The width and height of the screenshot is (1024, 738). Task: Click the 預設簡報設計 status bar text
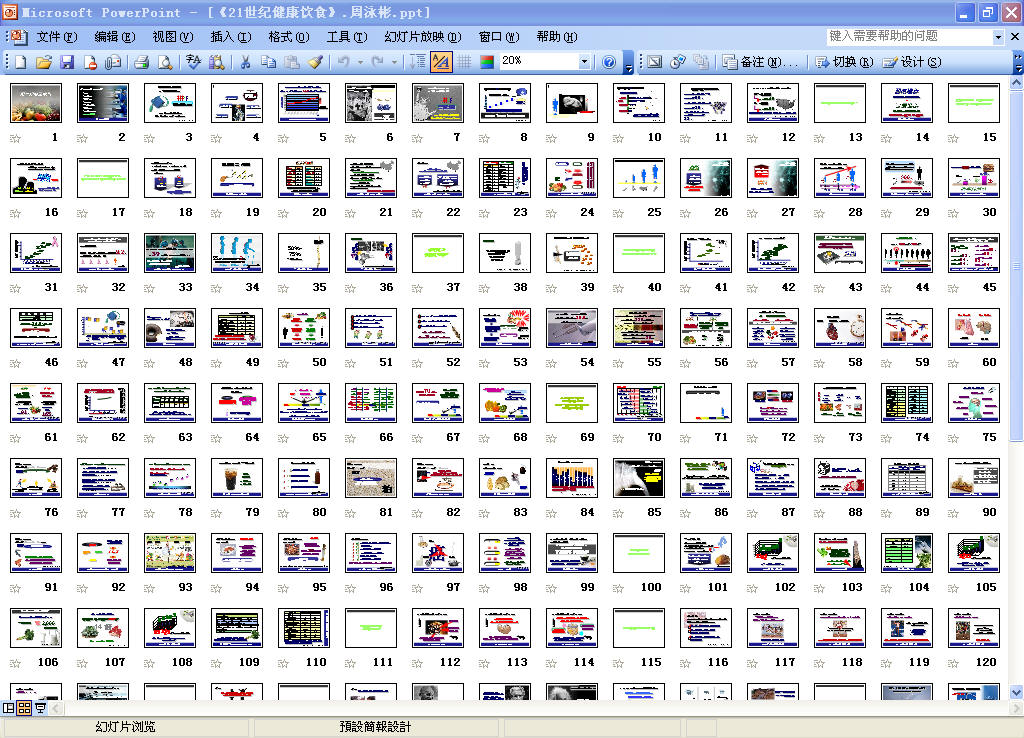[x=376, y=727]
